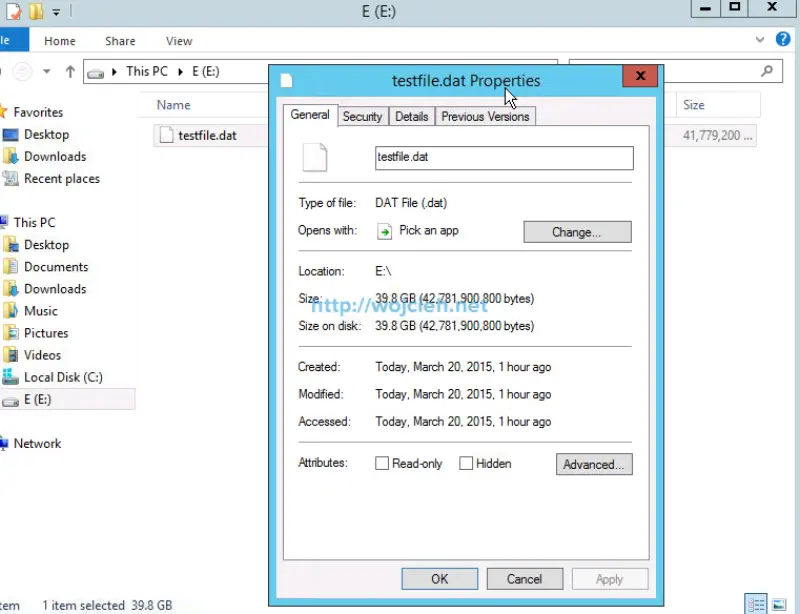Click the drive icon in the address bar
This screenshot has height=614, width=800.
pos(95,71)
